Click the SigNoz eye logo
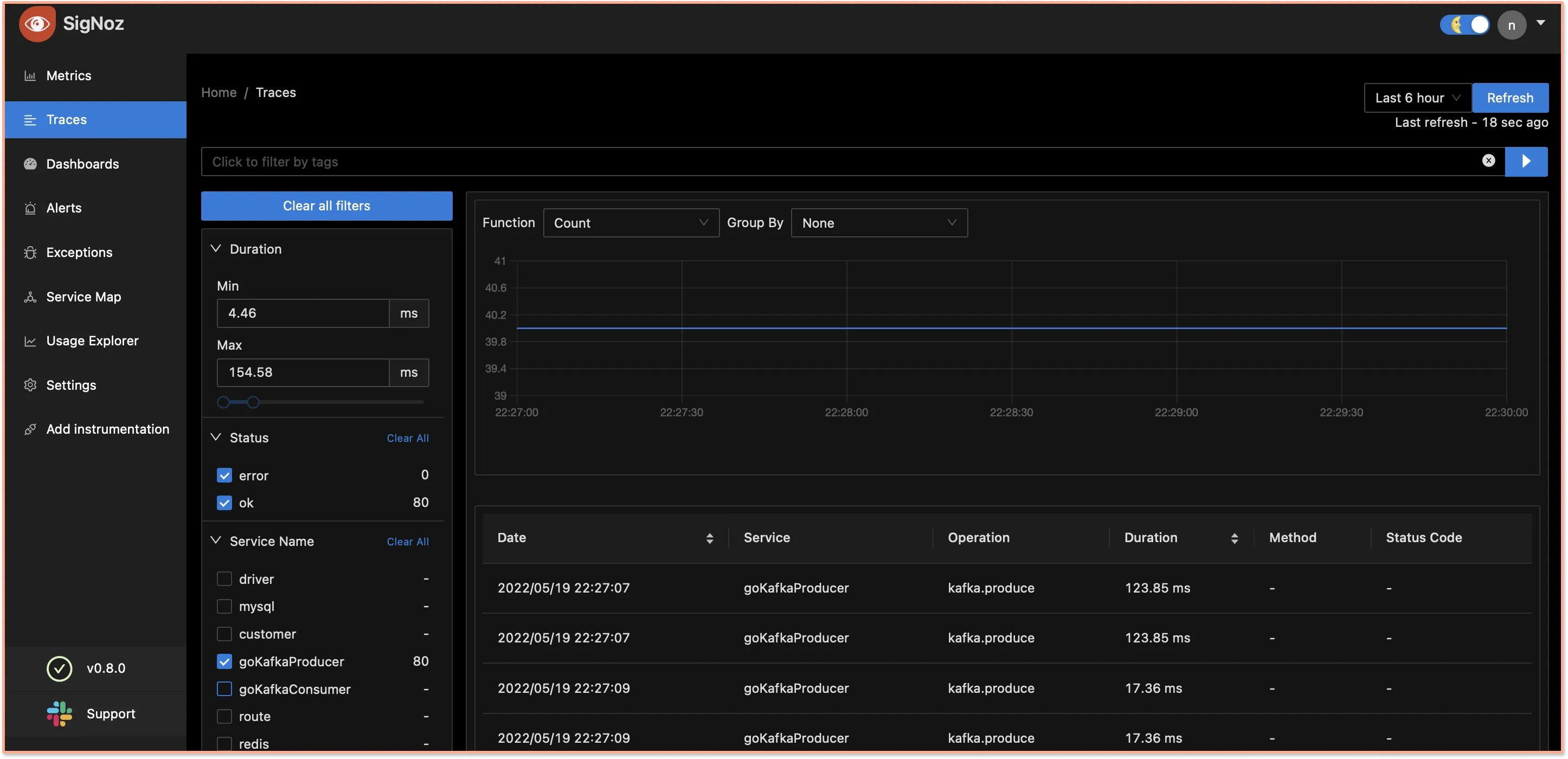Viewport: 1568px width, 759px height. point(36,24)
